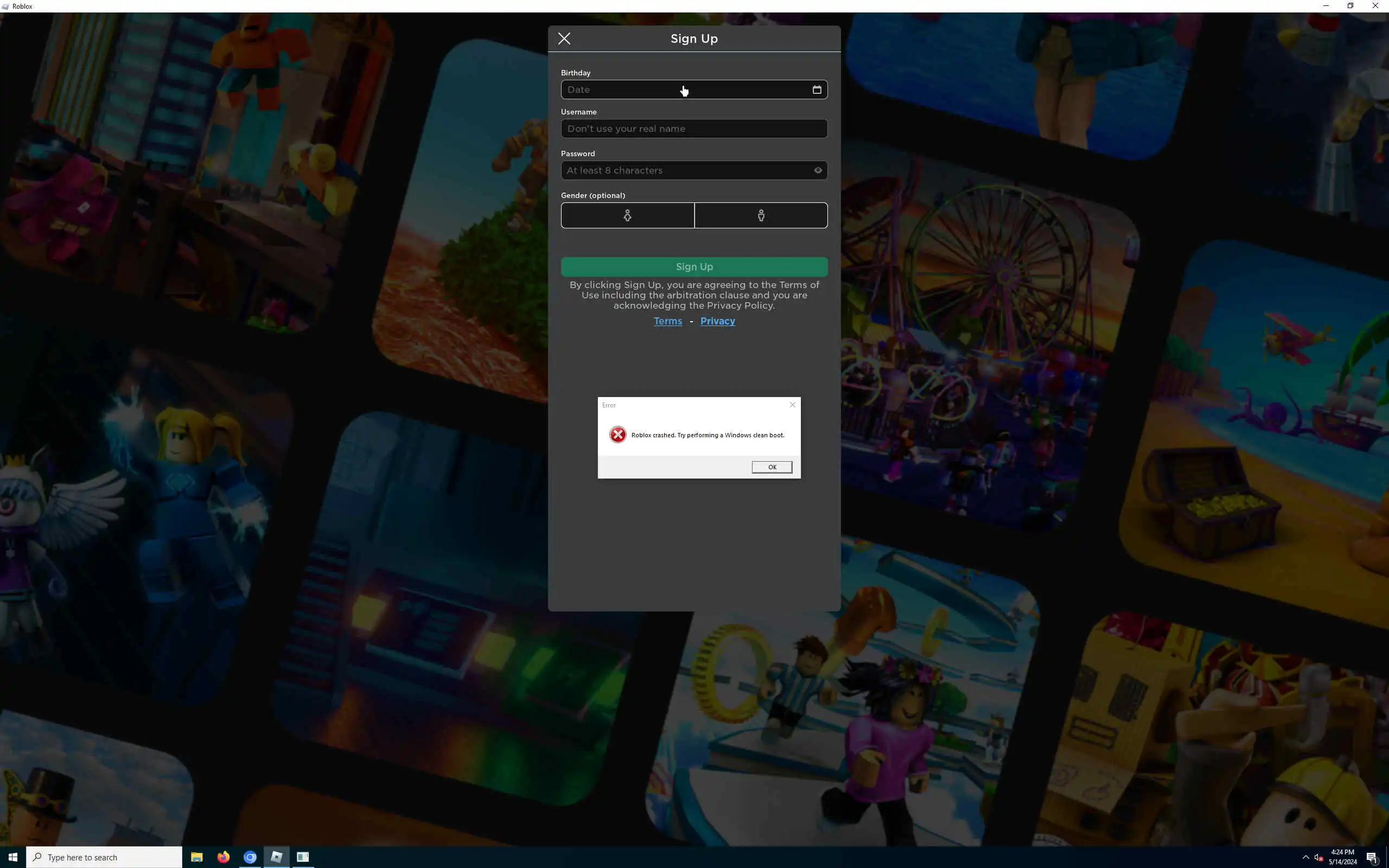Click the muted volume tray icon
Screen dimensions: 1389x868
click(x=1318, y=857)
